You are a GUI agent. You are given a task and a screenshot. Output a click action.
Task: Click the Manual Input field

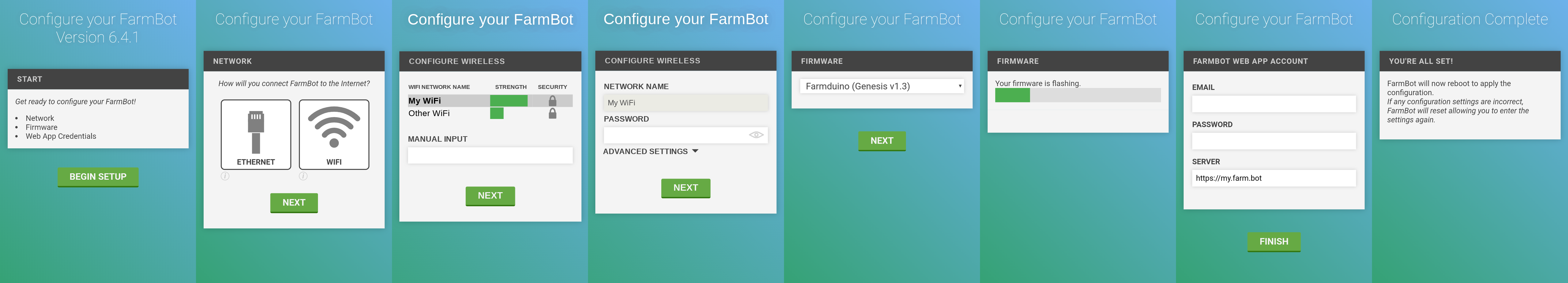pos(490,155)
